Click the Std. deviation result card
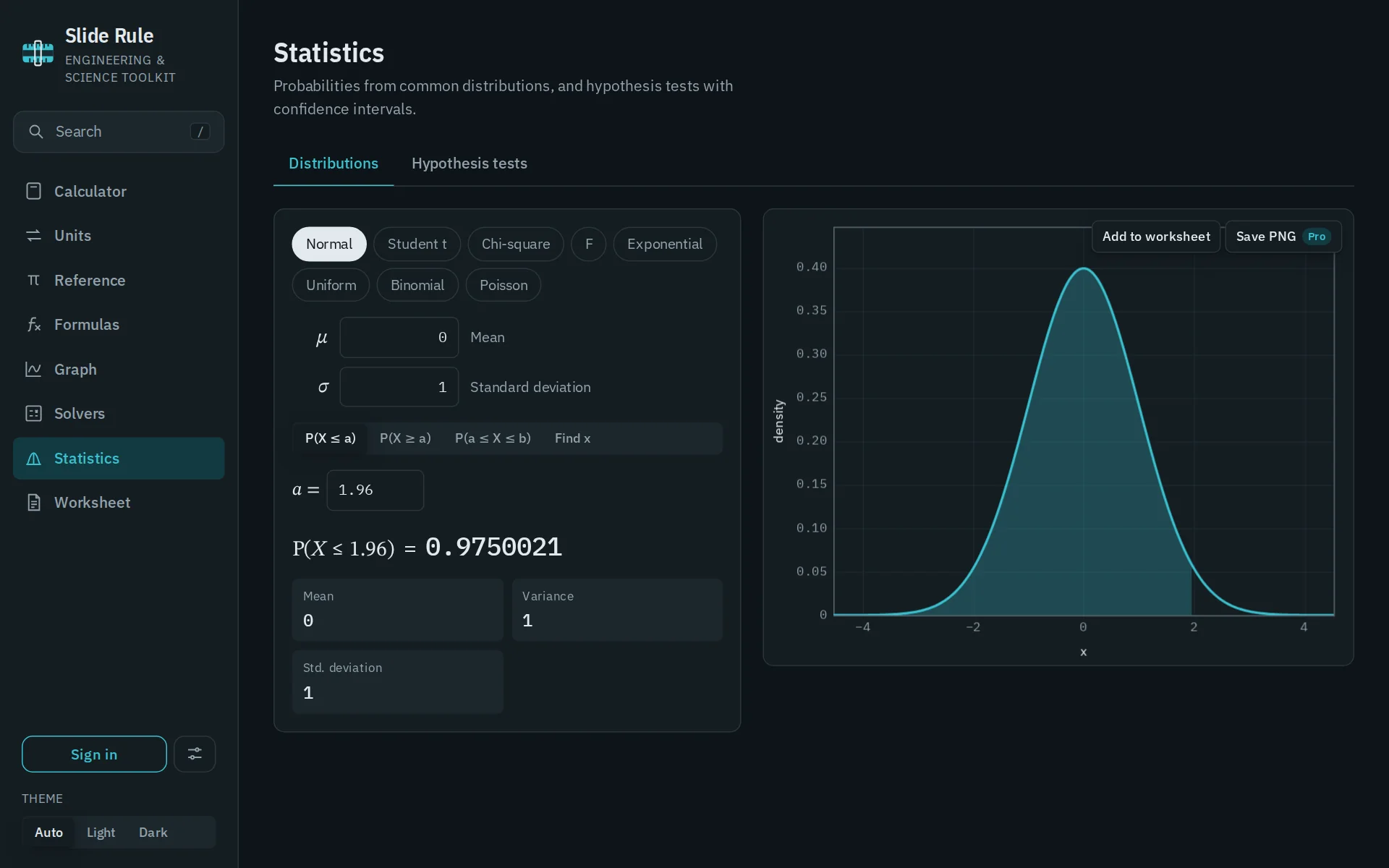Screen dimensions: 1389x868 coord(397,682)
